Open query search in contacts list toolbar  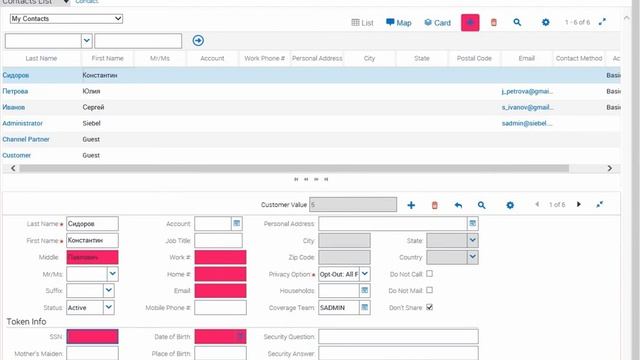coord(517,22)
